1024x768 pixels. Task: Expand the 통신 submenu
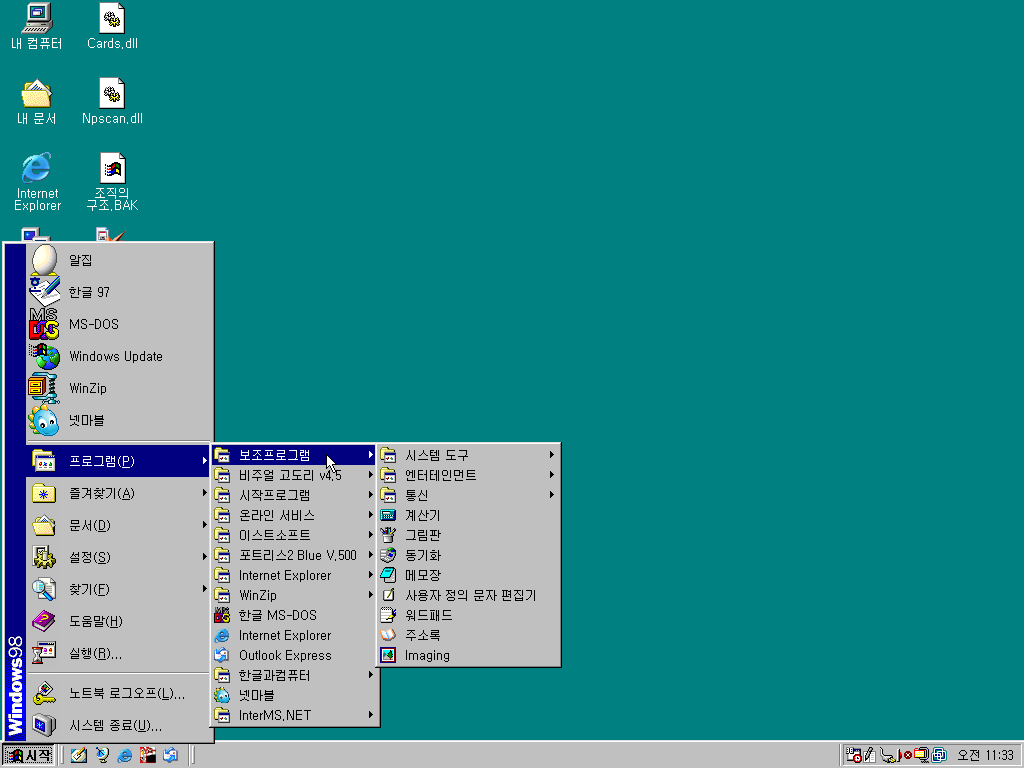point(468,495)
